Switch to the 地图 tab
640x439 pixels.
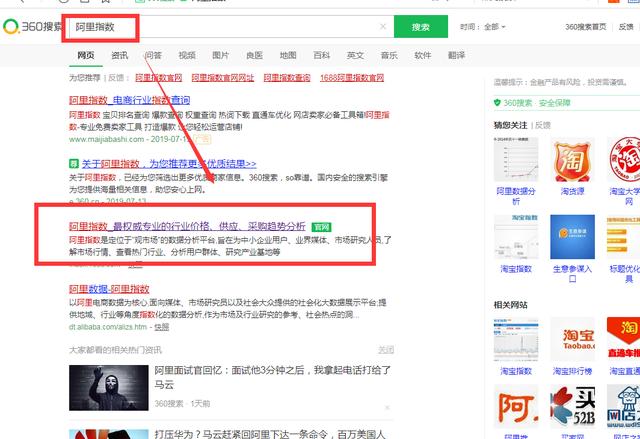pyautogui.click(x=288, y=55)
